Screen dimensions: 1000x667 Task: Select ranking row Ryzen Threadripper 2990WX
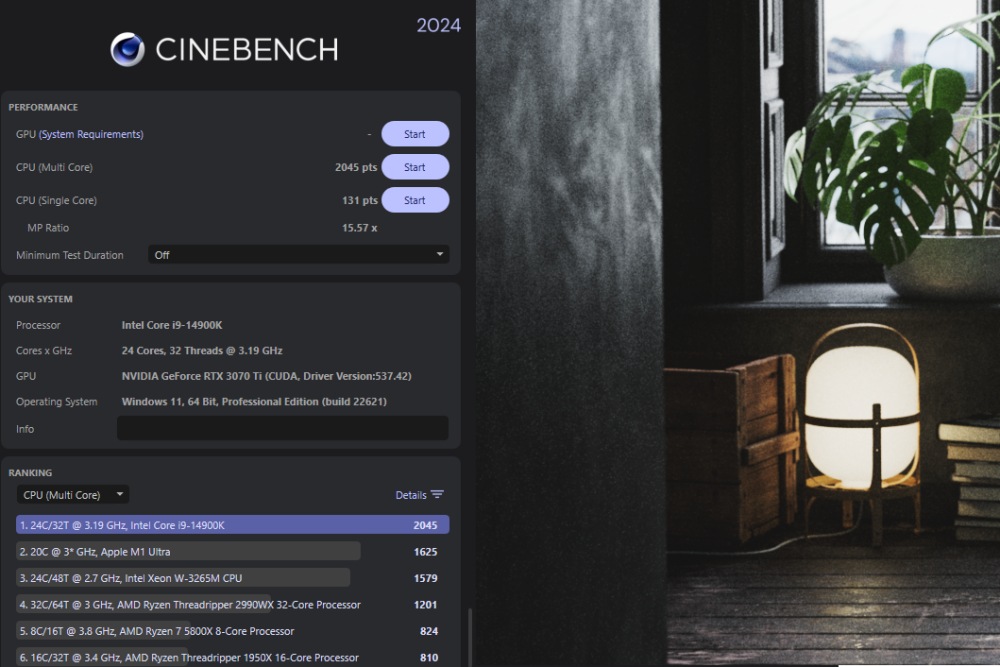[x=233, y=605]
